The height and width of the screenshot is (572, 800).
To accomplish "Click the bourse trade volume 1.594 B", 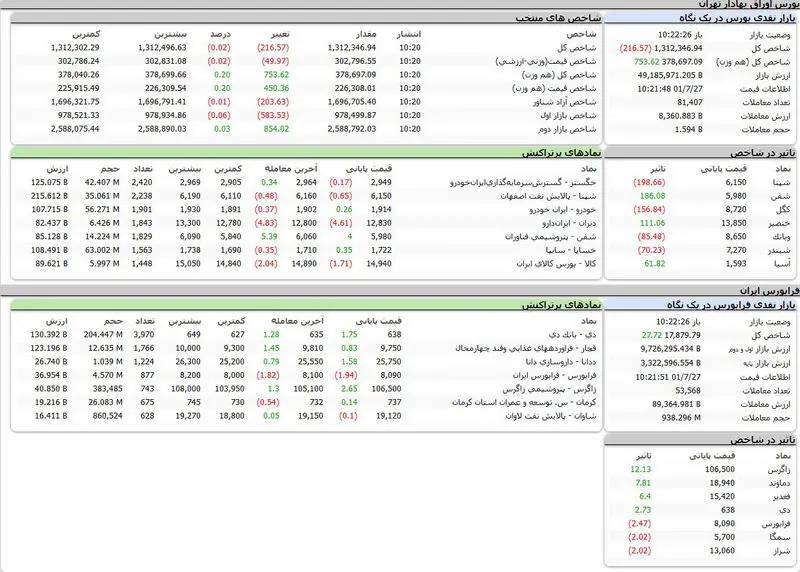I will (x=688, y=130).
